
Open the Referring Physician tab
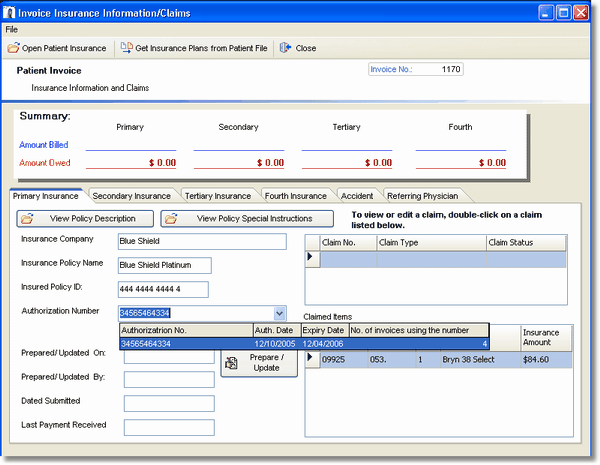[x=422, y=196]
